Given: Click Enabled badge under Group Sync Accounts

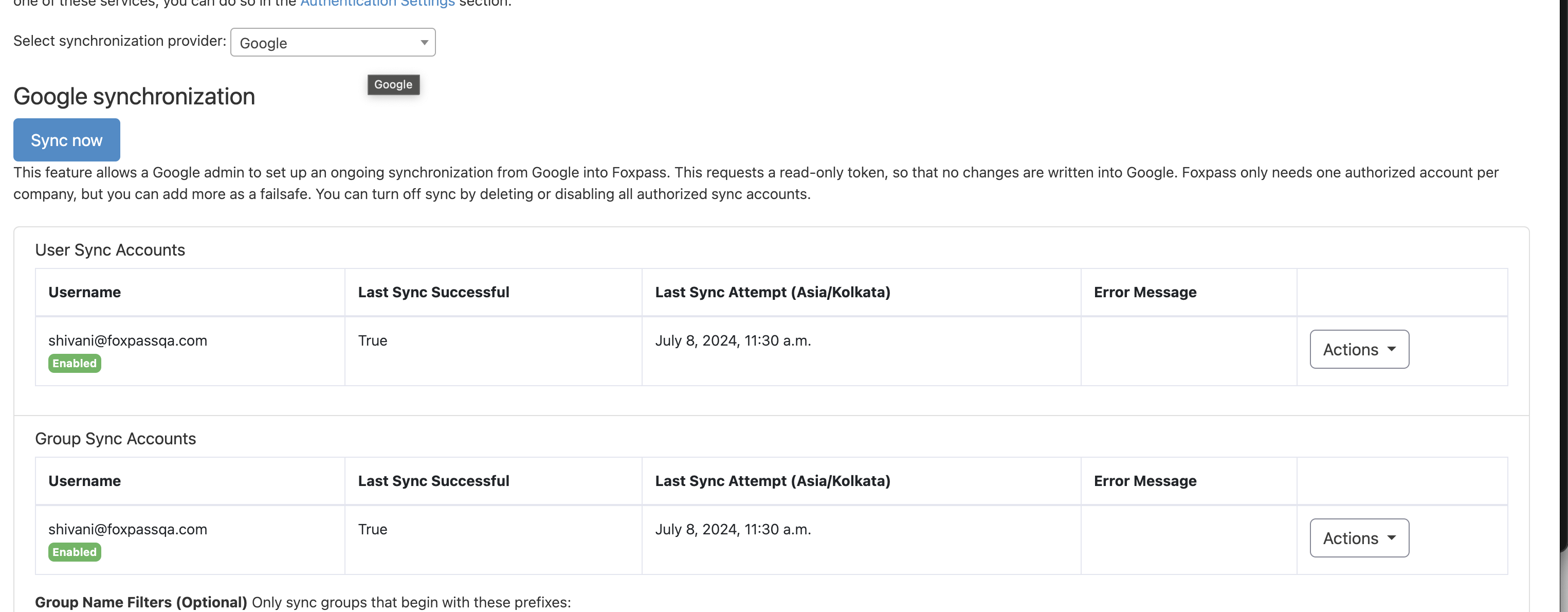Looking at the screenshot, I should point(75,552).
